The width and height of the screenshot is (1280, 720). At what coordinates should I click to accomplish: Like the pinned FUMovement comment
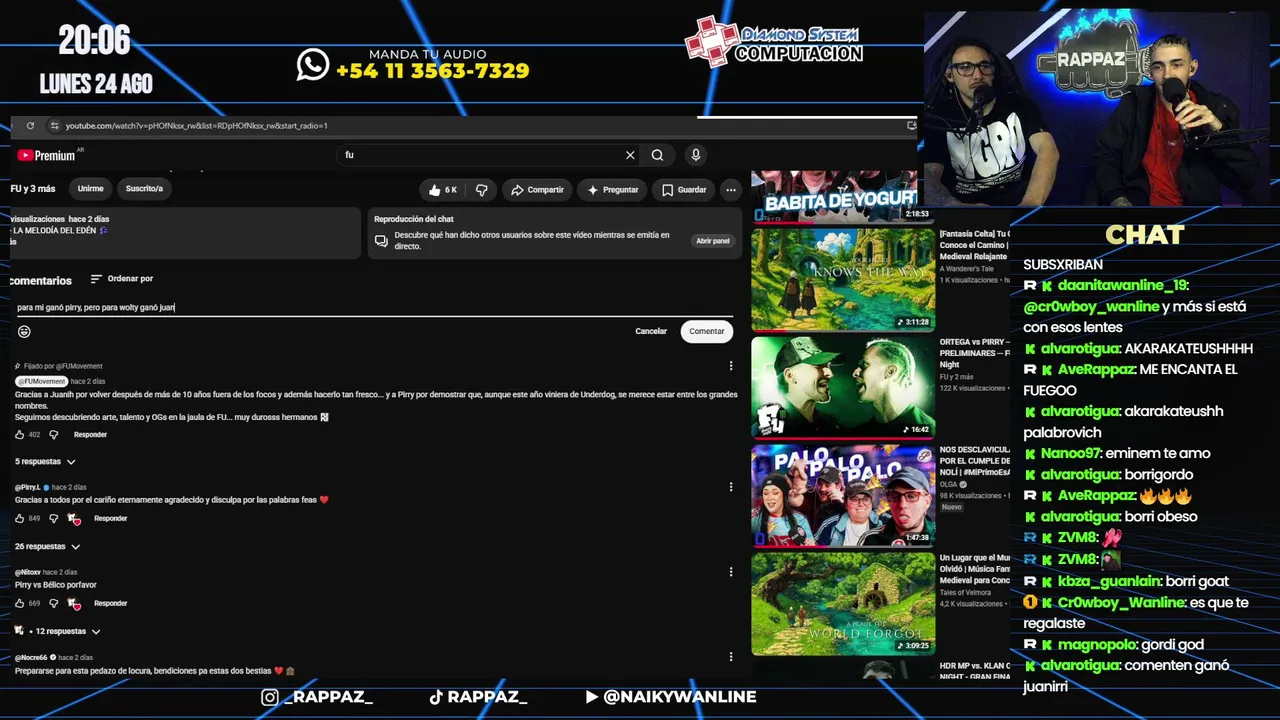pos(20,435)
